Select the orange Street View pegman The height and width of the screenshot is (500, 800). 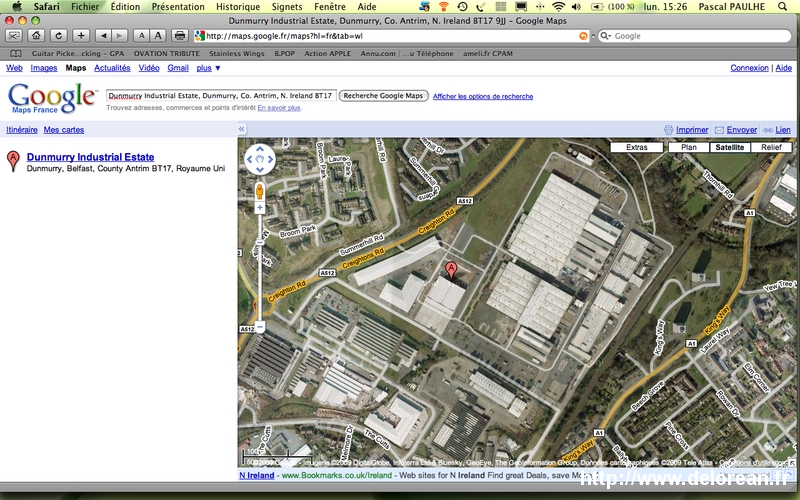260,191
